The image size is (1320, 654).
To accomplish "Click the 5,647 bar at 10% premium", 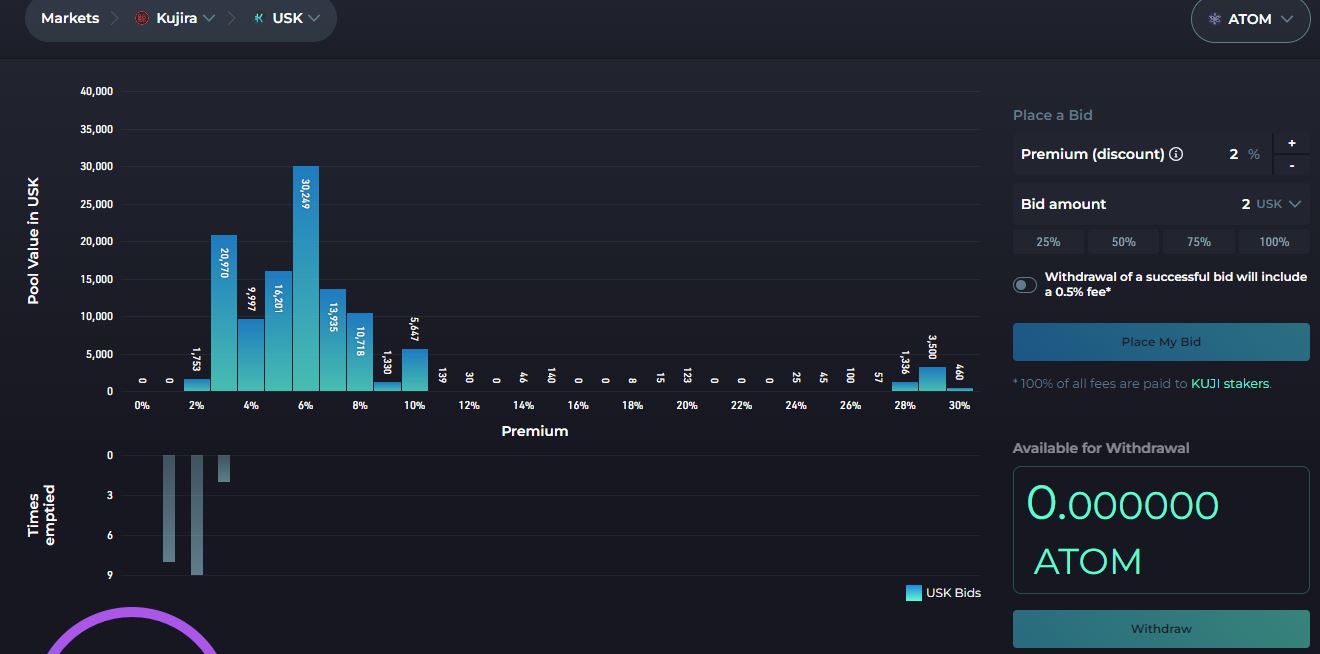I will 415,370.
